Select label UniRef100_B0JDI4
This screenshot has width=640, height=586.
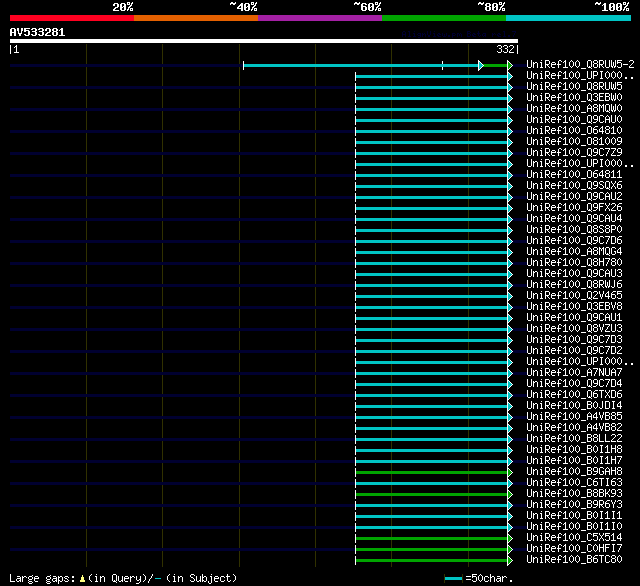pyautogui.click(x=574, y=406)
